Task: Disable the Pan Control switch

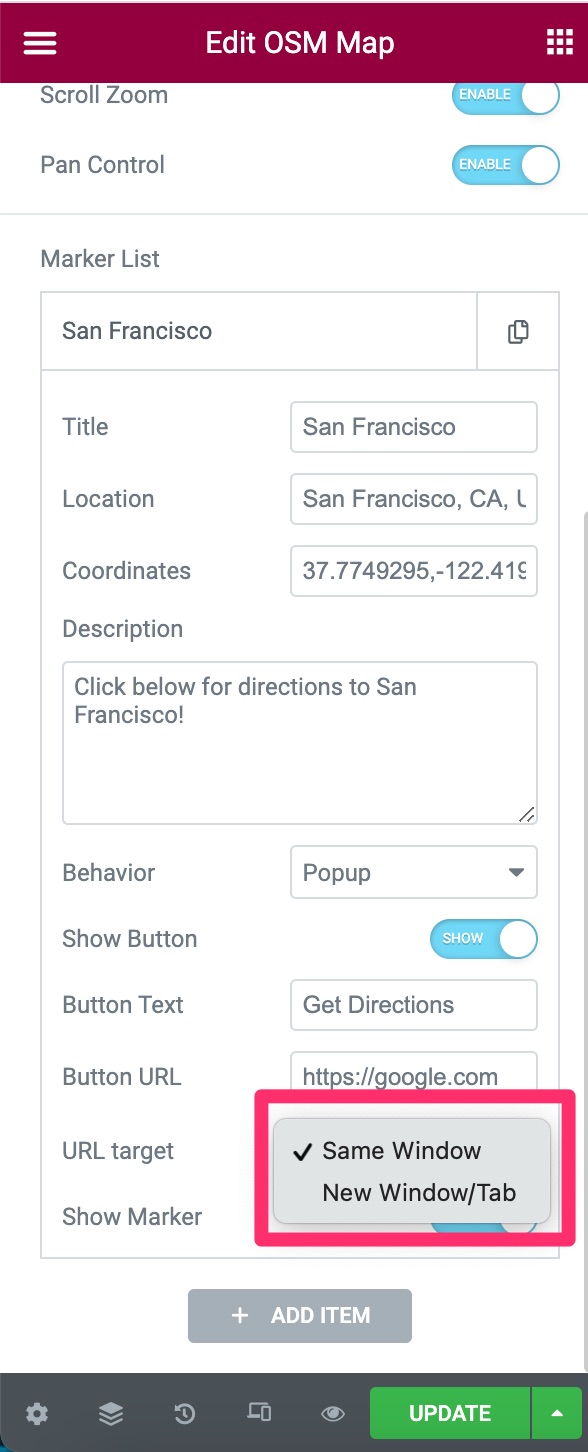Action: (506, 165)
